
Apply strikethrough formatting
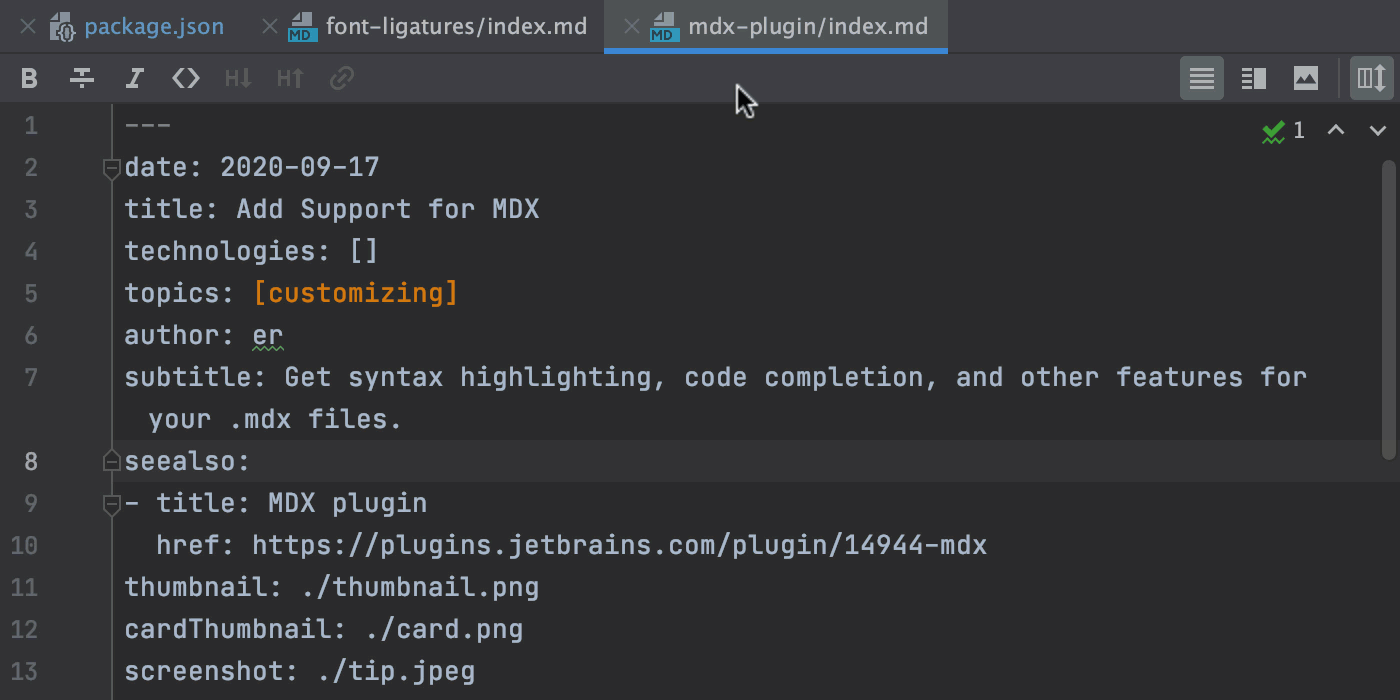(82, 78)
